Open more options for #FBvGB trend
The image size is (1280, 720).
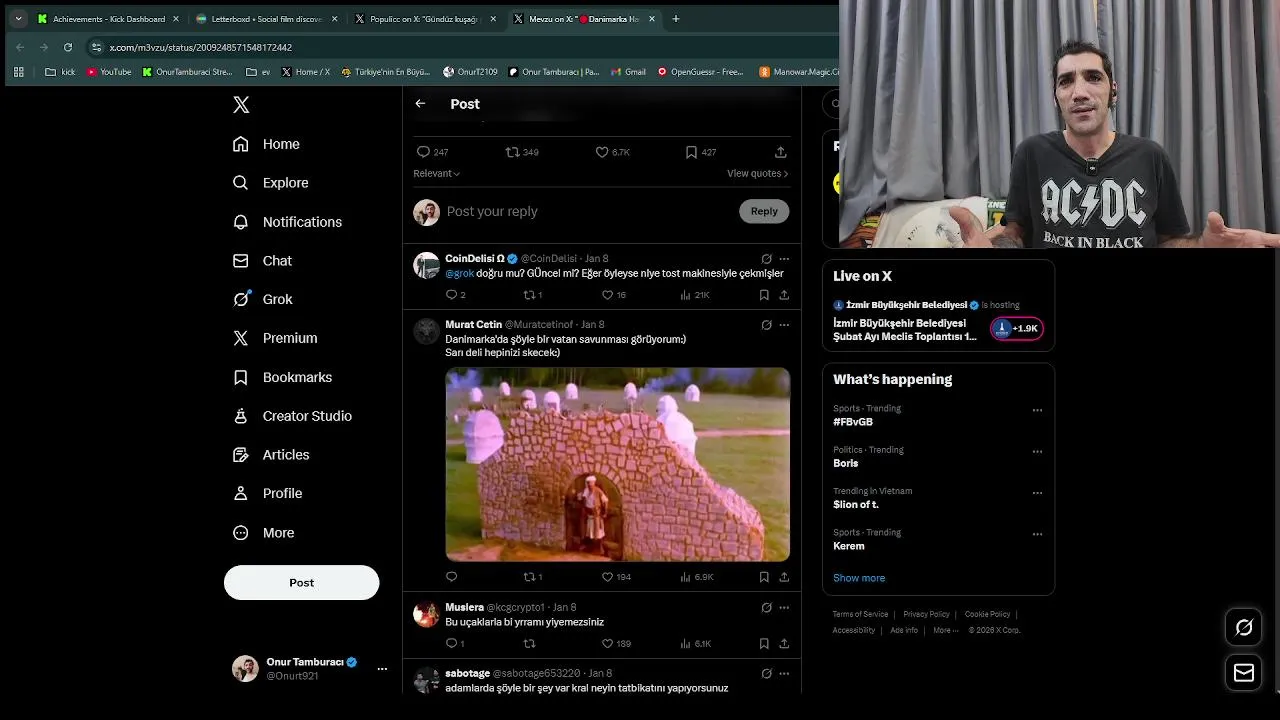point(1037,410)
